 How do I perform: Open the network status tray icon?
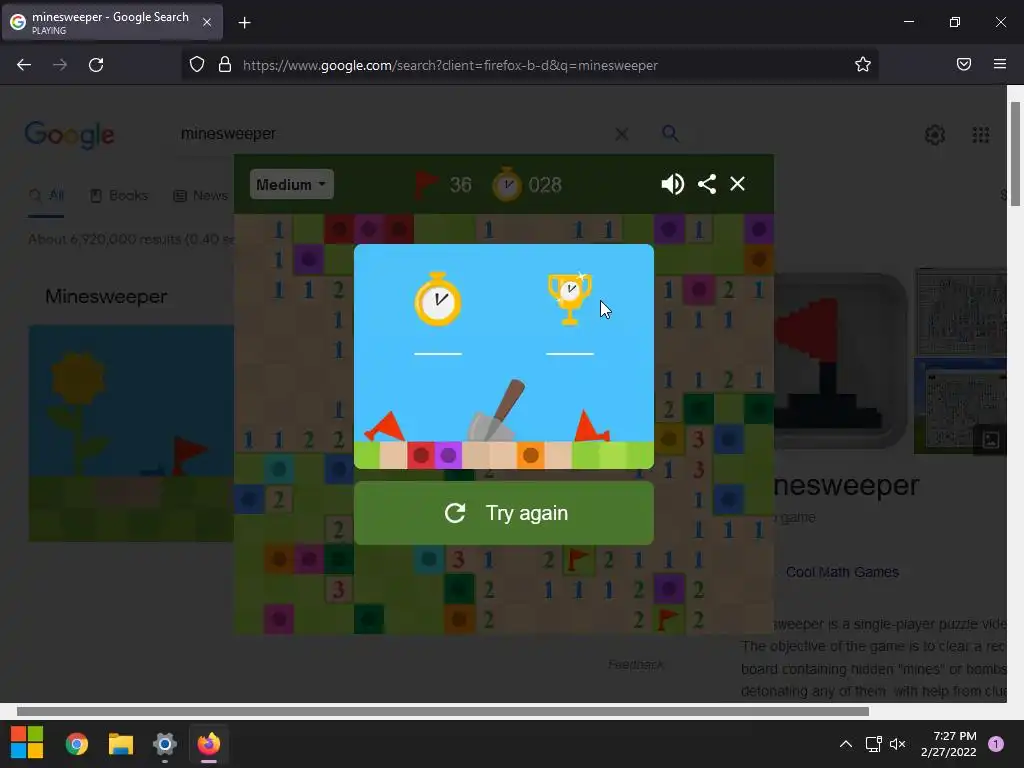(x=873, y=744)
